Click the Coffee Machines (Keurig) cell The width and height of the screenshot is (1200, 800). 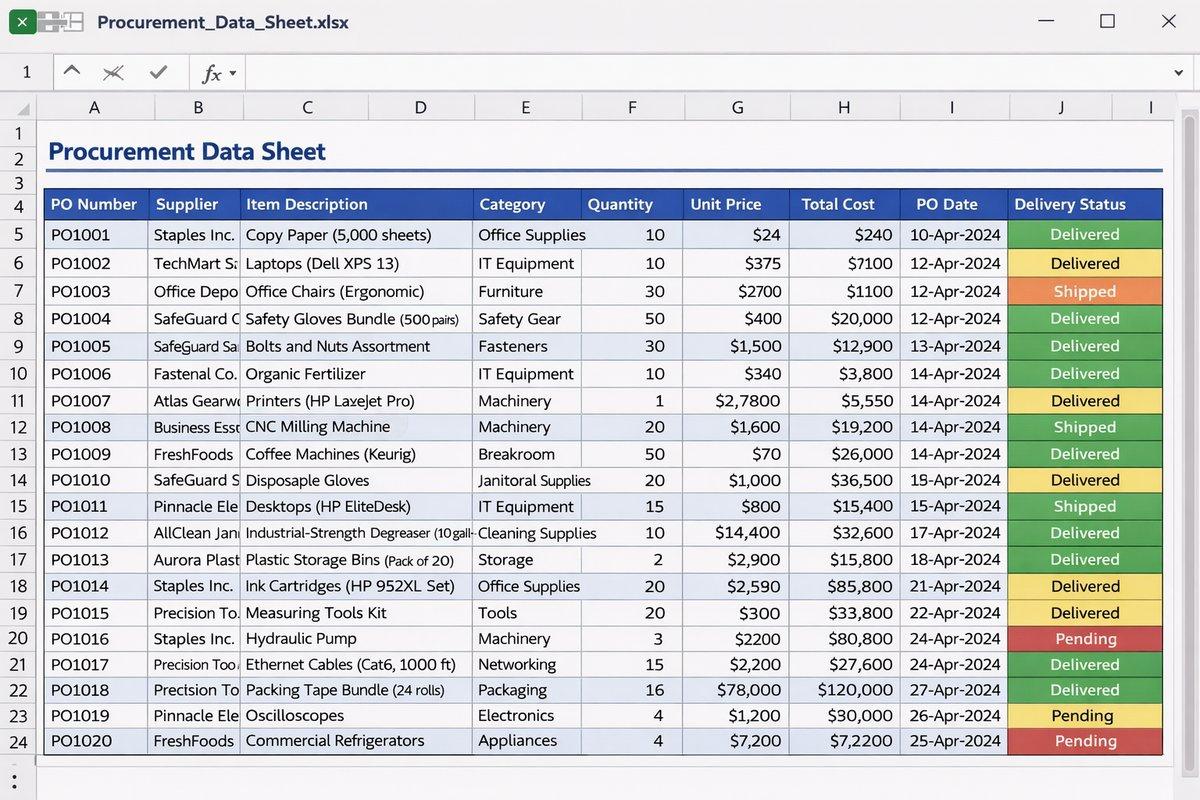pyautogui.click(x=357, y=454)
